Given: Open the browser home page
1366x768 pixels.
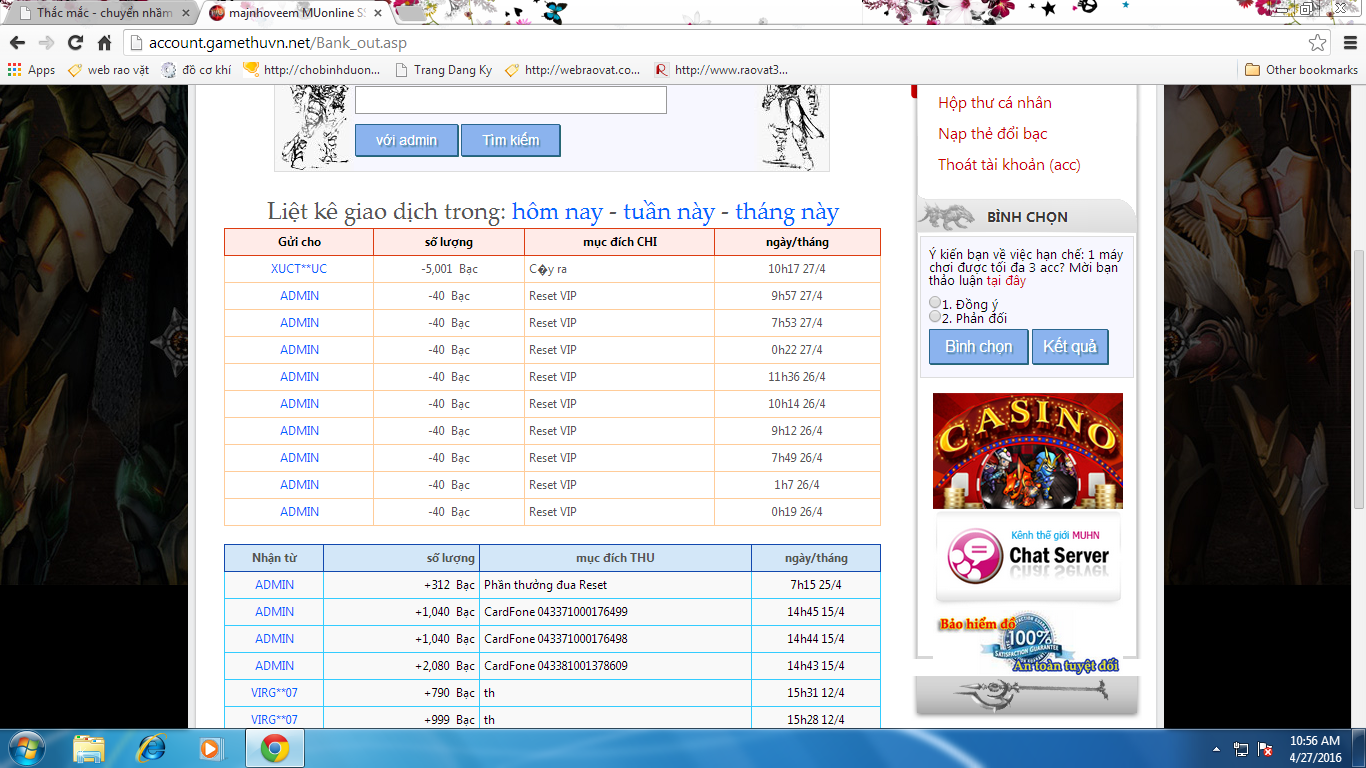Looking at the screenshot, I should [104, 43].
